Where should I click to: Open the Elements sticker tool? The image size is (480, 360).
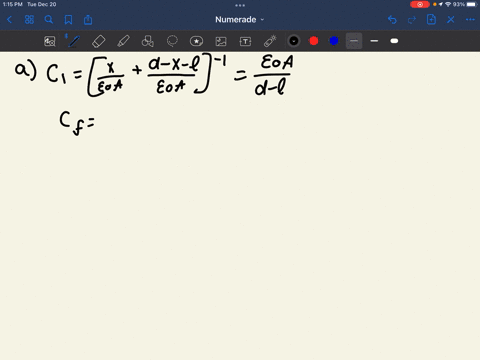196,41
